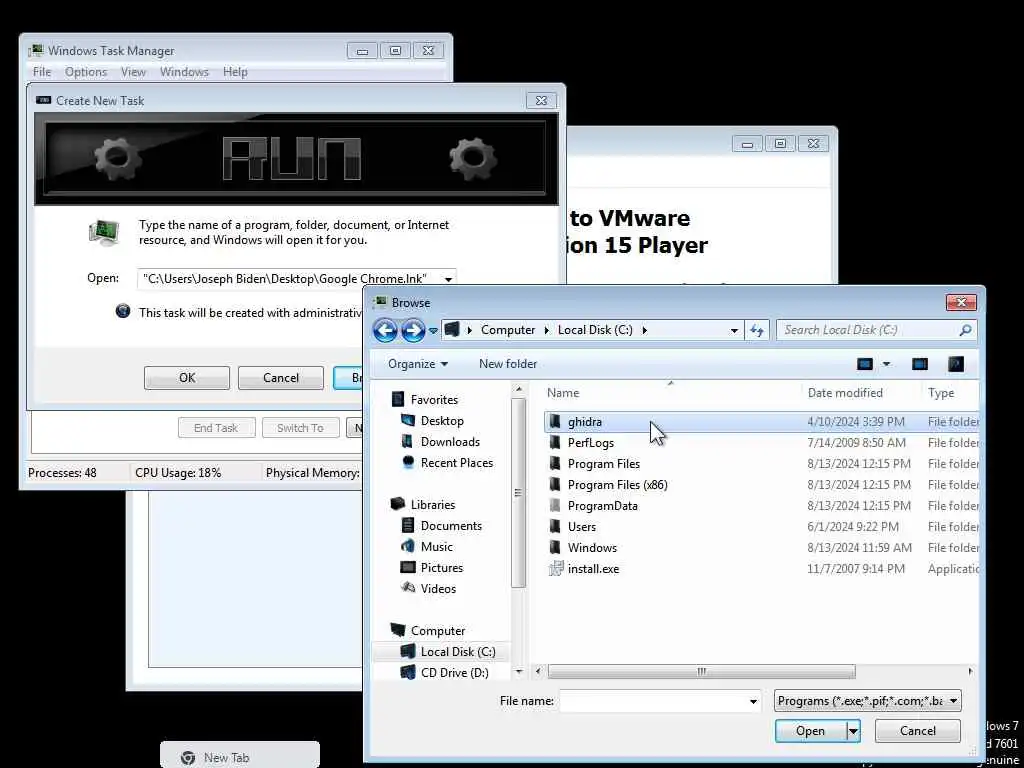Viewport: 1024px width, 768px height.
Task: Open the File menu in Task Manager
Action: pyautogui.click(x=42, y=72)
